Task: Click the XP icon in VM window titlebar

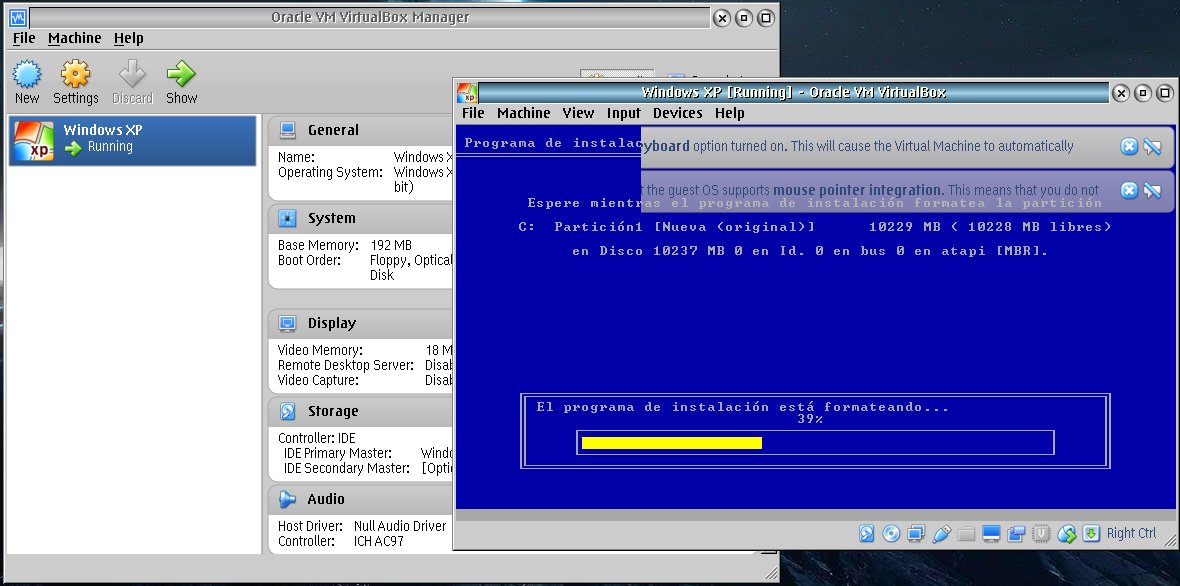Action: point(467,93)
